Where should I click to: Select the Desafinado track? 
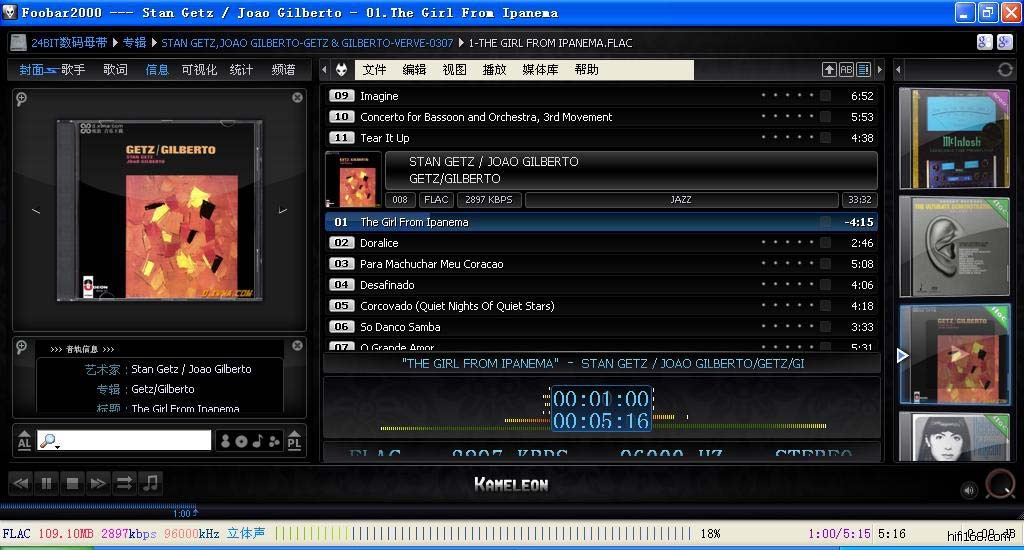pyautogui.click(x=387, y=285)
